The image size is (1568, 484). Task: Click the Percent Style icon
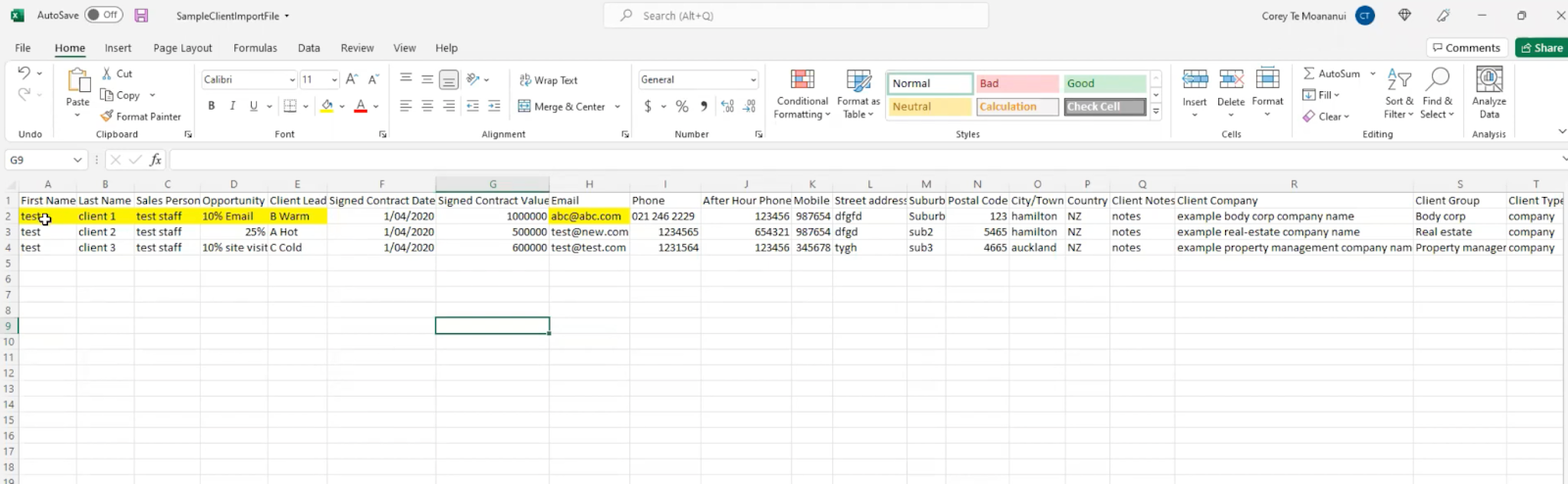pyautogui.click(x=682, y=107)
